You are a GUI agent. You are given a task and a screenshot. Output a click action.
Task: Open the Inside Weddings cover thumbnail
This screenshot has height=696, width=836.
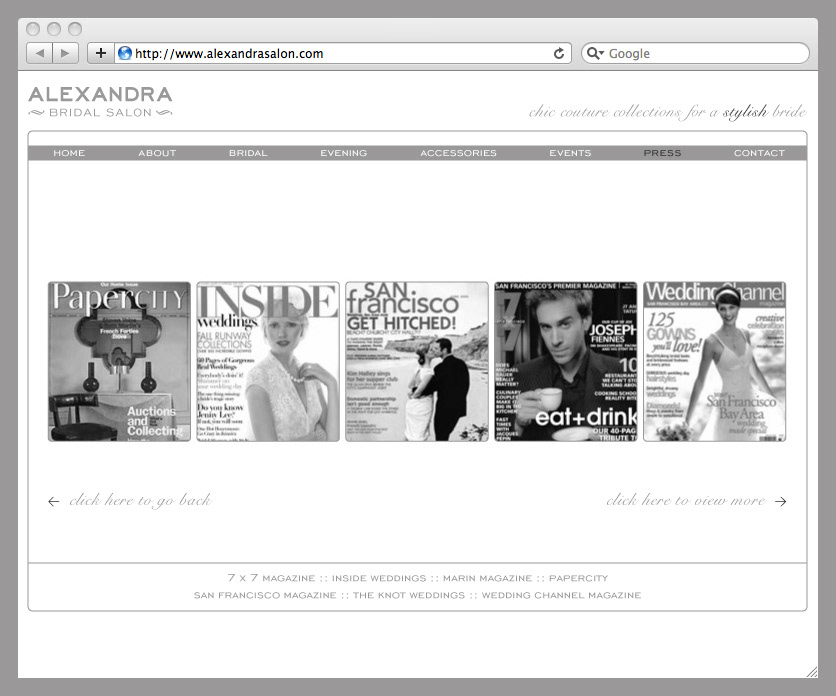pos(268,362)
